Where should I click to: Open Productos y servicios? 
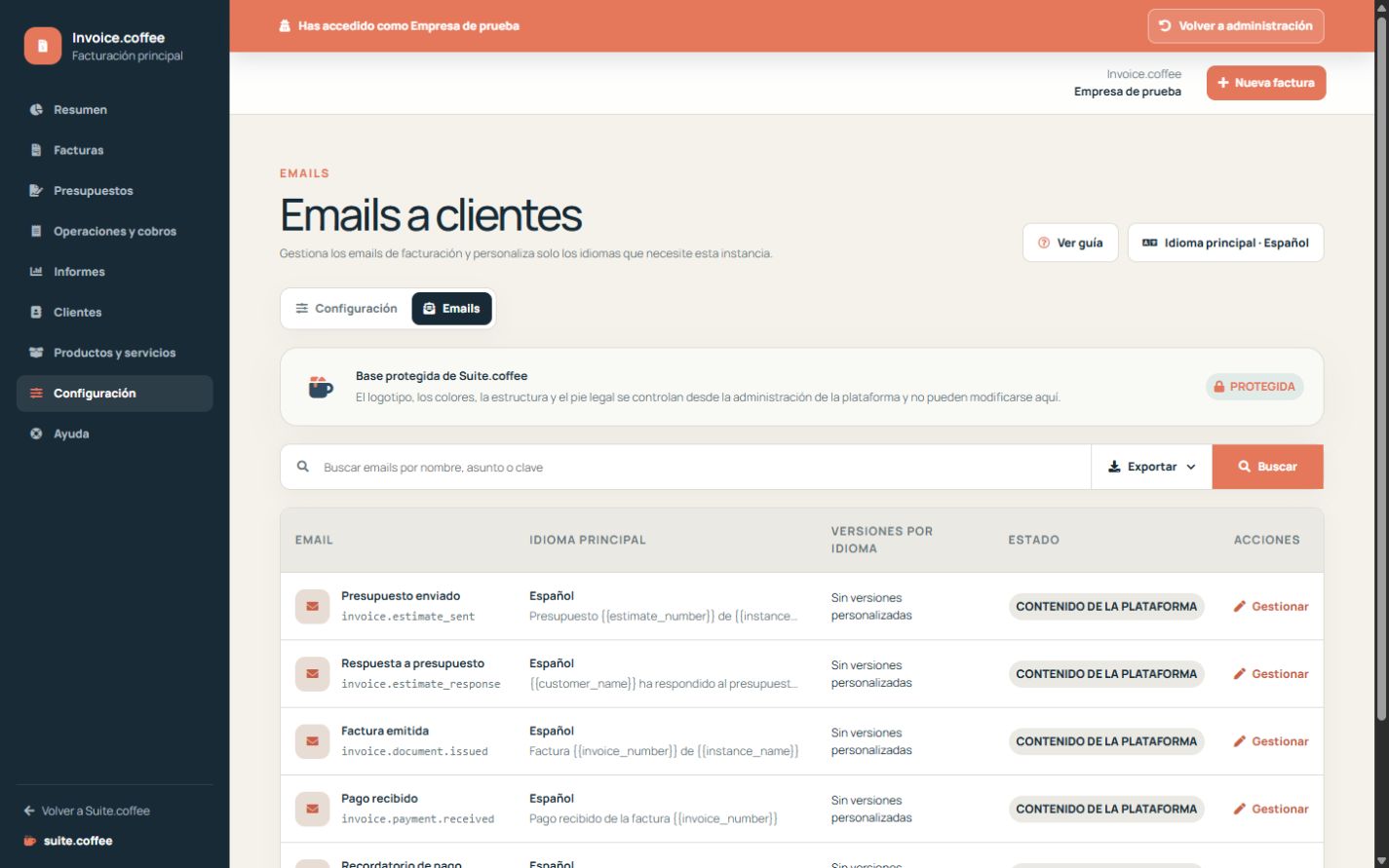[x=114, y=353]
